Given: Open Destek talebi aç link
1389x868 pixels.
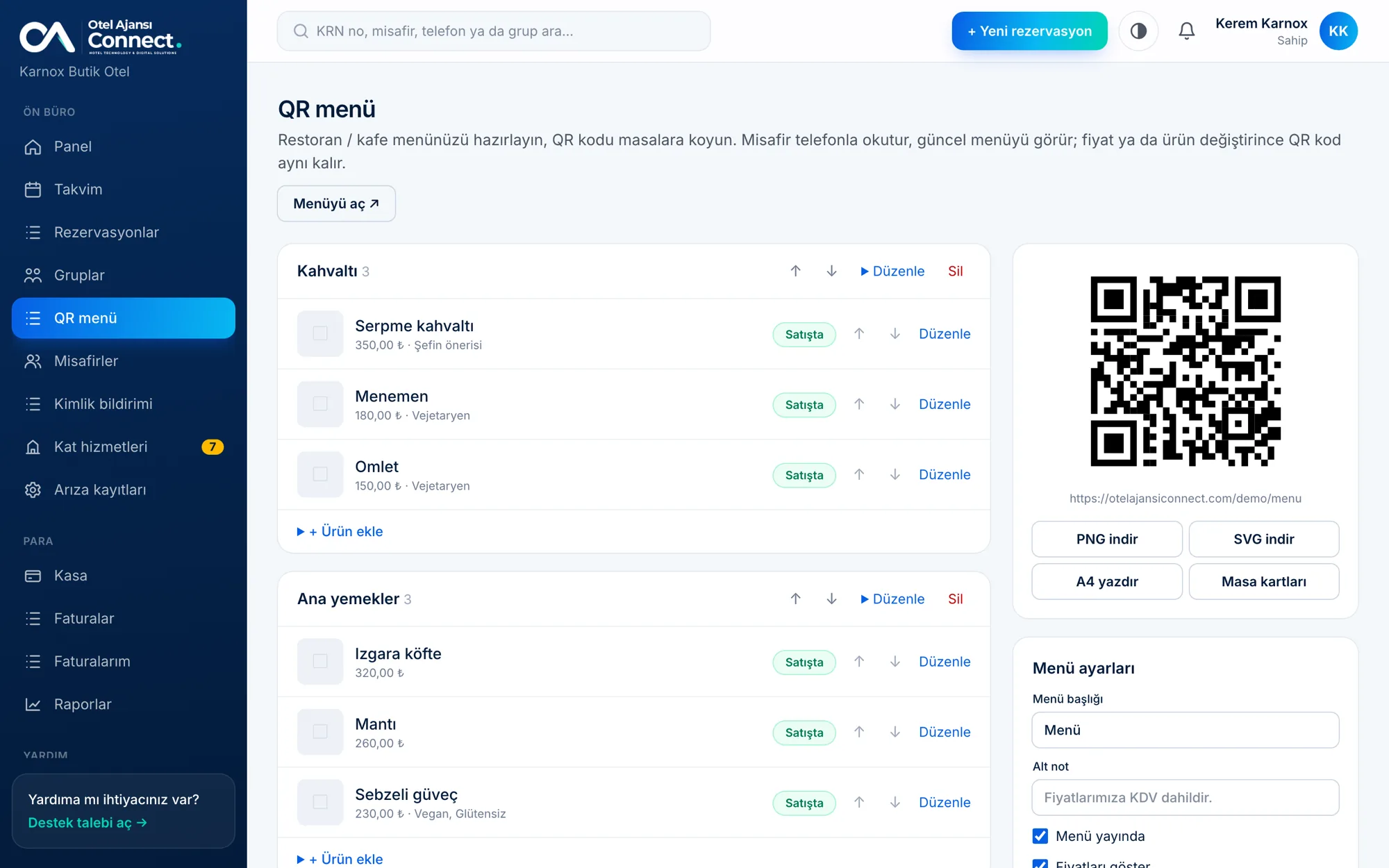Looking at the screenshot, I should tap(88, 823).
